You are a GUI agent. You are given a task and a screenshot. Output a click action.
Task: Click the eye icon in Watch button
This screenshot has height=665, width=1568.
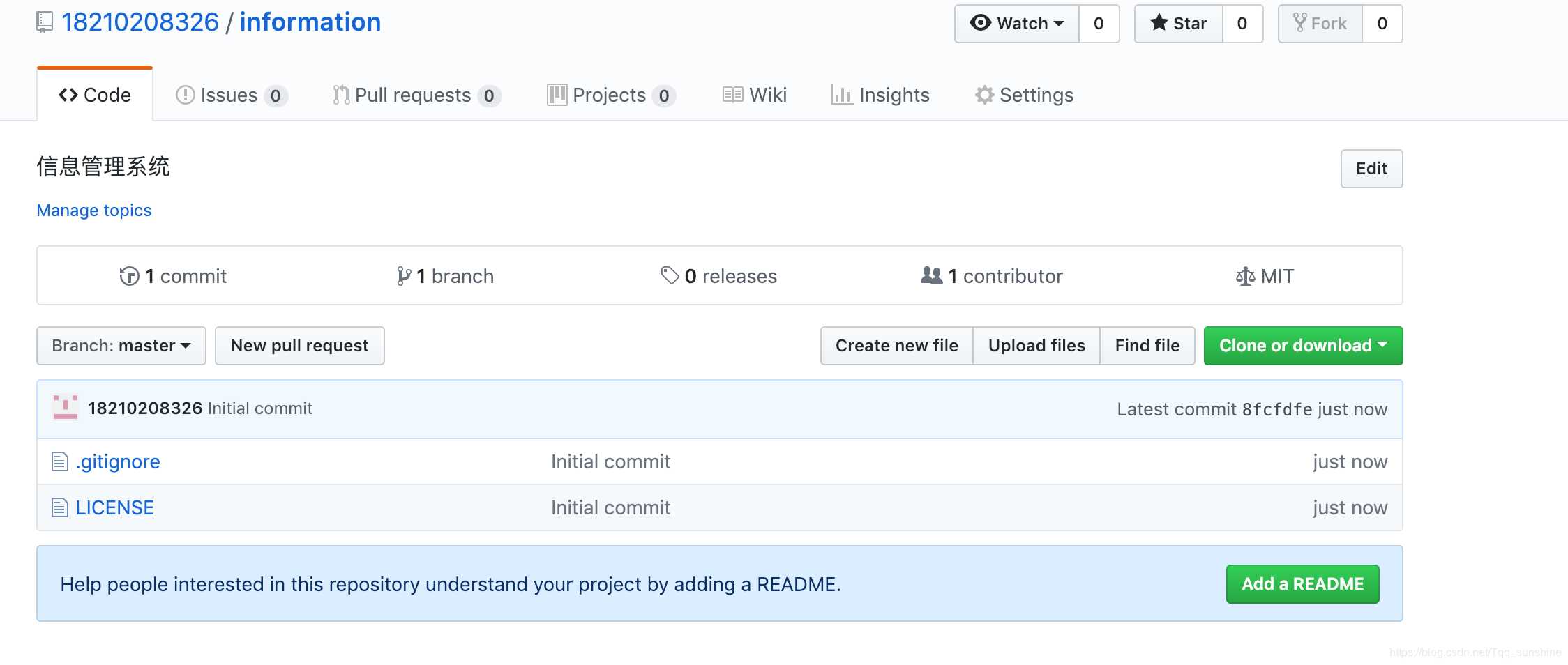[980, 22]
